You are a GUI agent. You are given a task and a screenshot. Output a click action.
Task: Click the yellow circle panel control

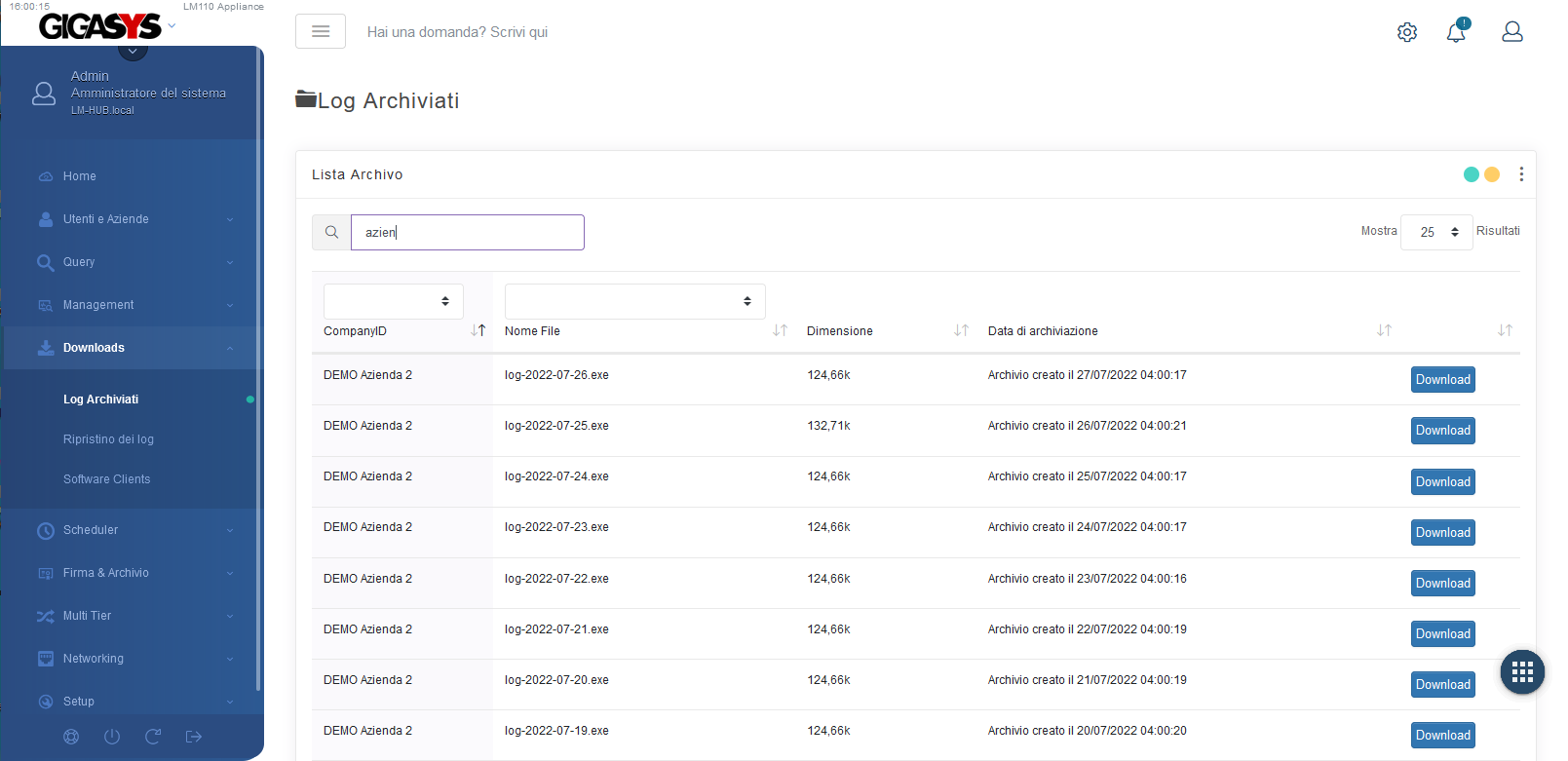[1492, 174]
